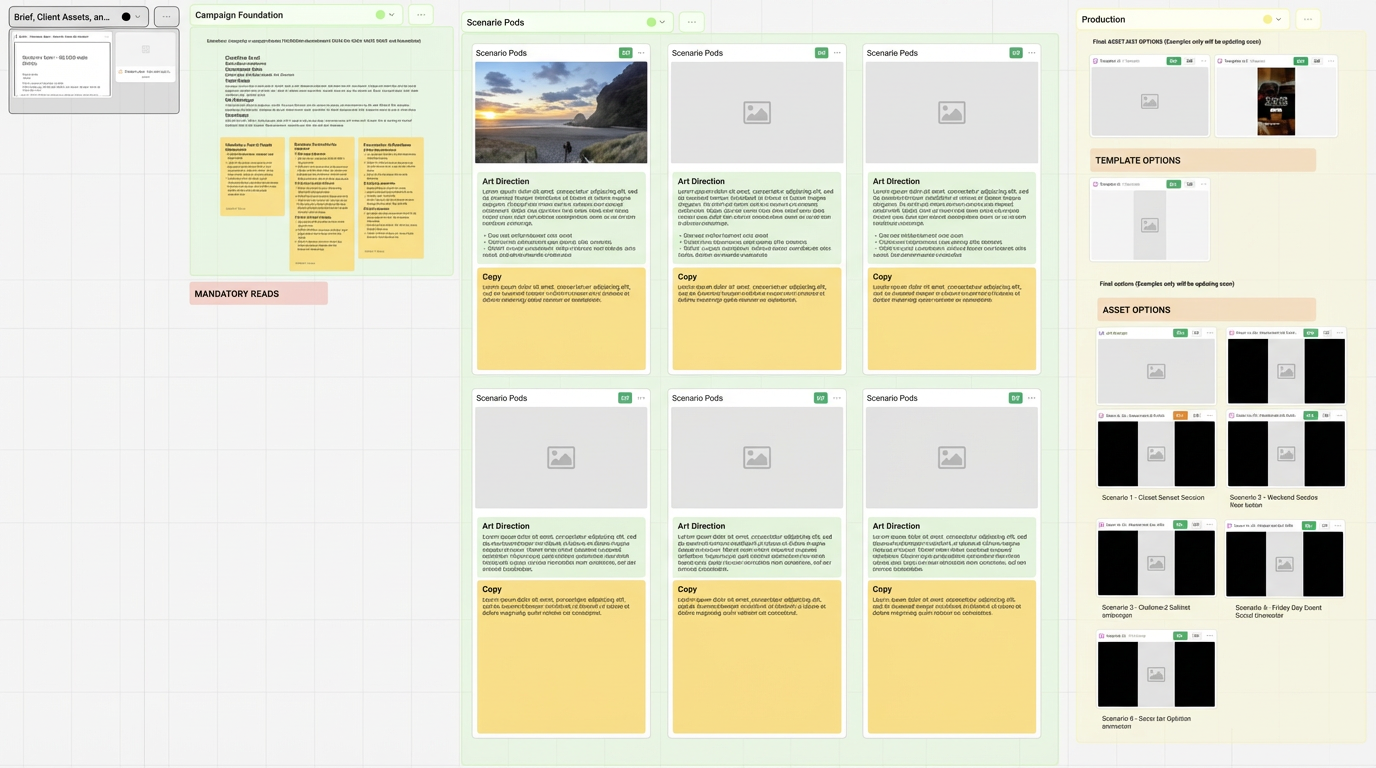Open the more options menu beside Campaign Foundation
The width and height of the screenshot is (1376, 768).
click(421, 15)
